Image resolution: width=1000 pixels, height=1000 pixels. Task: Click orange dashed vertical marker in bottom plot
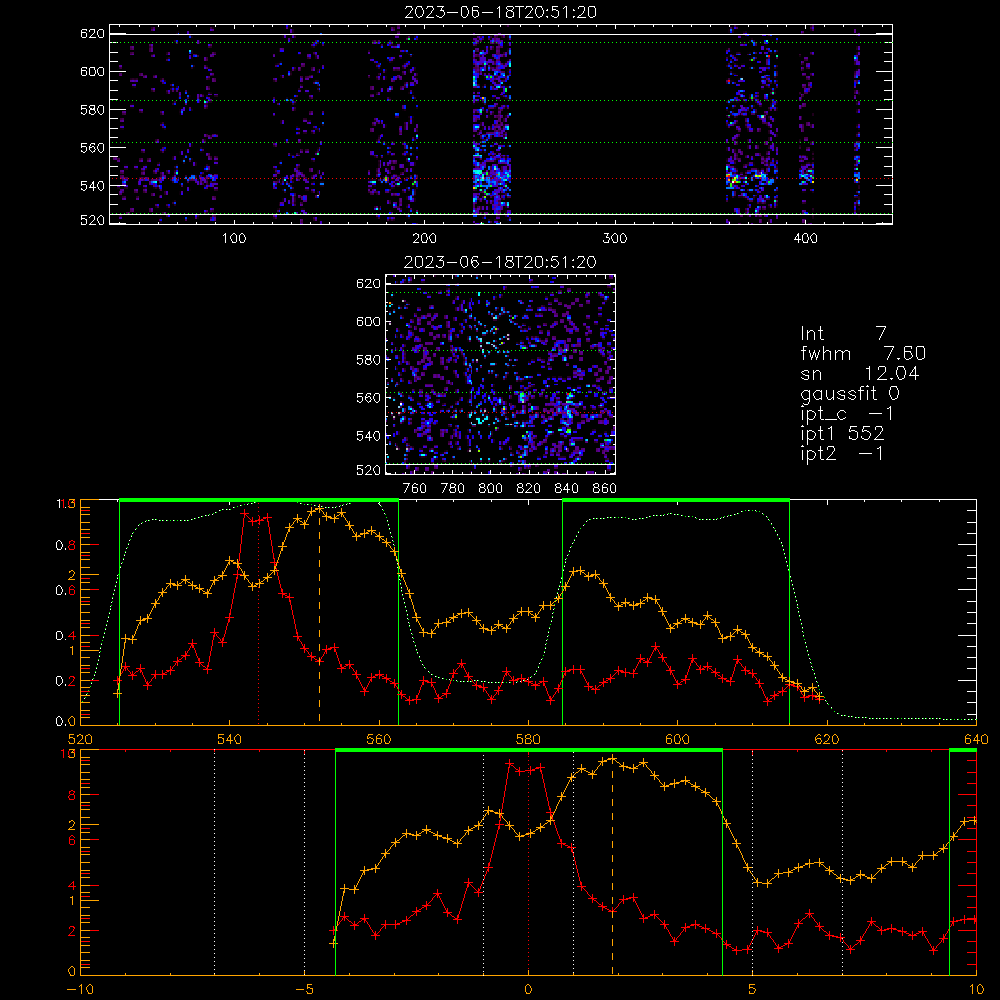[612, 864]
